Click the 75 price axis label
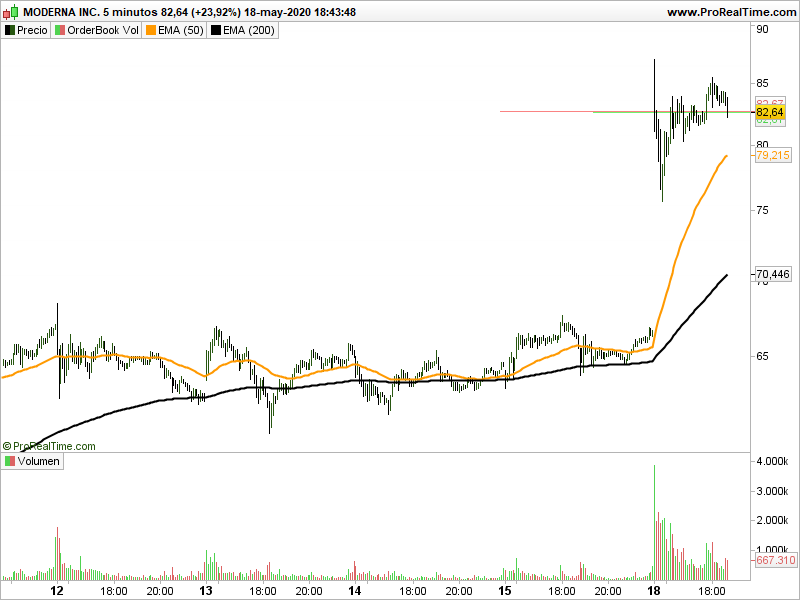This screenshot has height=600, width=800. click(762, 210)
